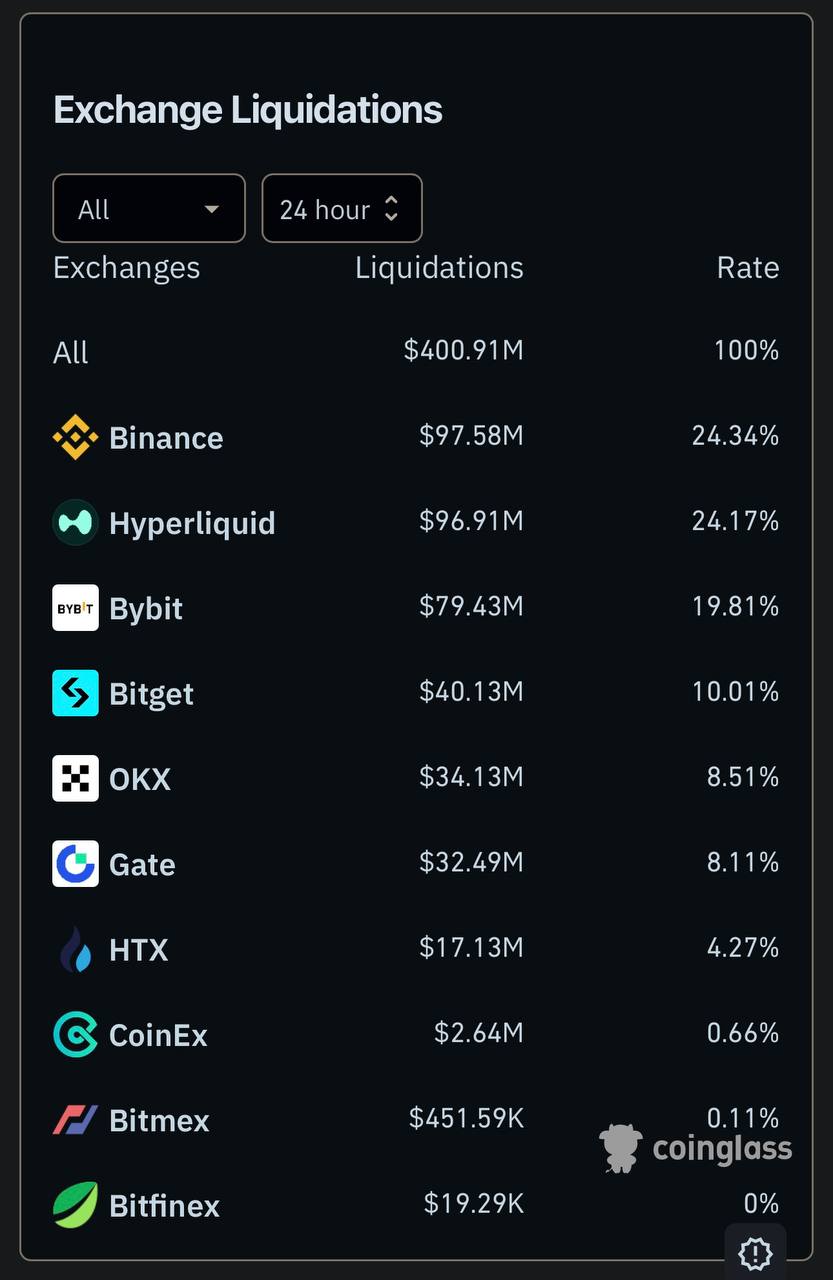833x1280 pixels.
Task: Click the CoinEx logo icon
Action: click(x=75, y=1034)
